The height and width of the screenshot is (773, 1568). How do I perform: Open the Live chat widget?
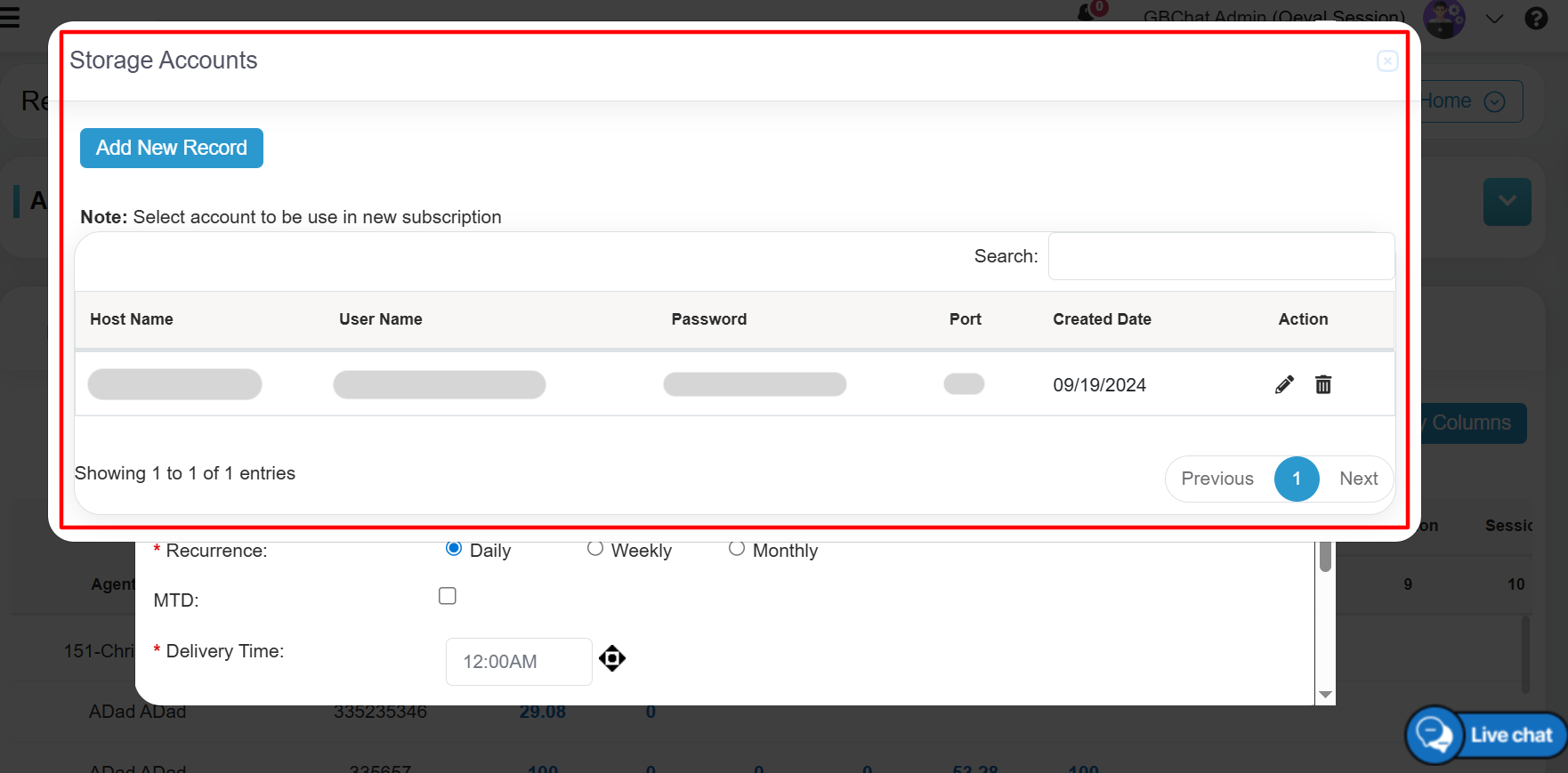1486,735
